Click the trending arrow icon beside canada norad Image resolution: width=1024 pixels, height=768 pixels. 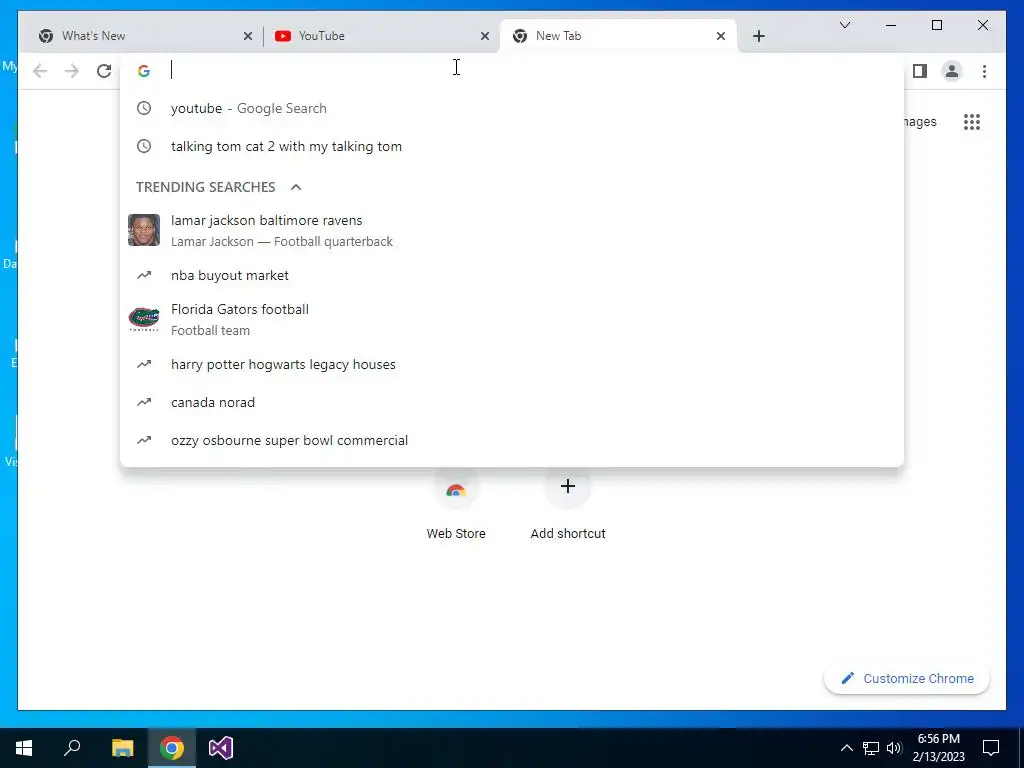[144, 402]
